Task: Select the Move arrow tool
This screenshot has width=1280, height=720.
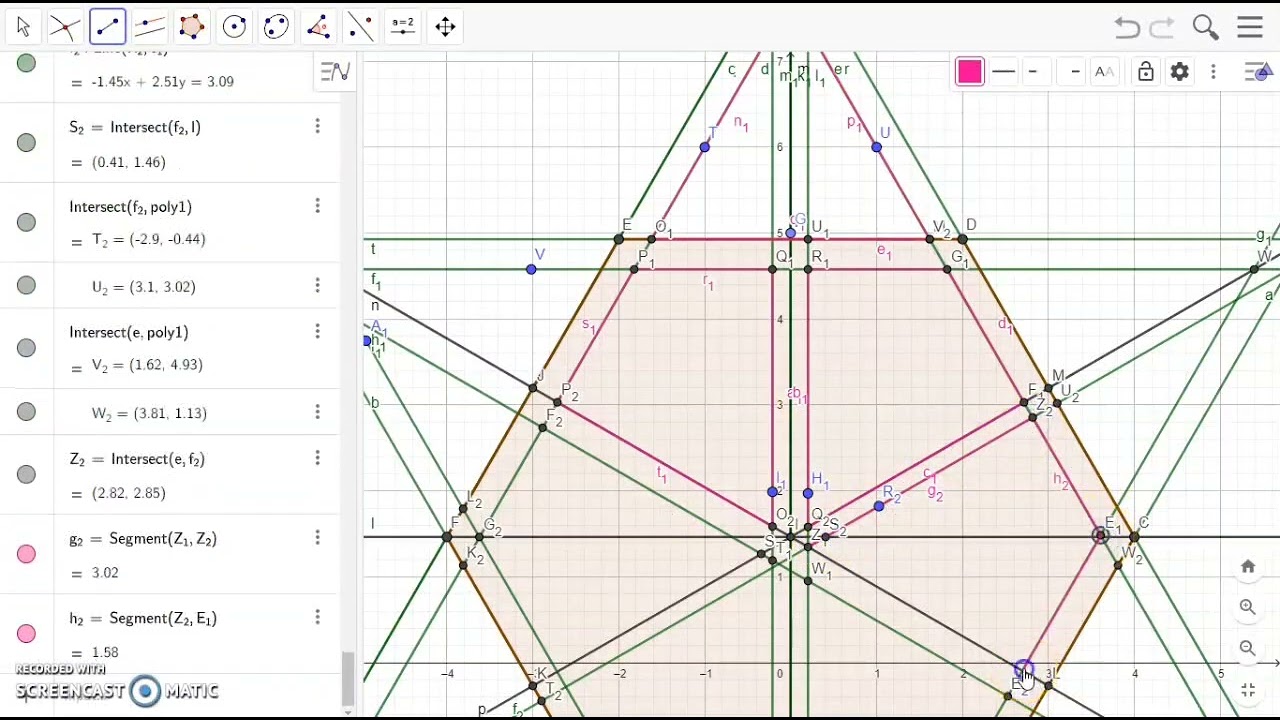Action: coord(23,27)
